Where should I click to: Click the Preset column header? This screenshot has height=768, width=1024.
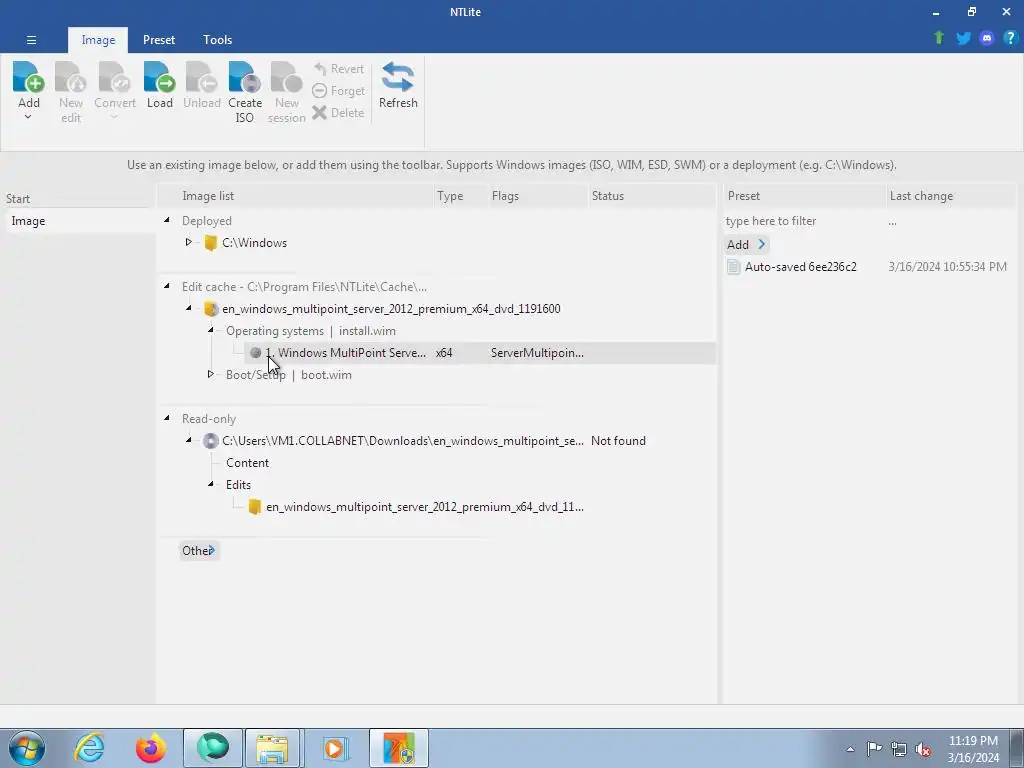805,196
